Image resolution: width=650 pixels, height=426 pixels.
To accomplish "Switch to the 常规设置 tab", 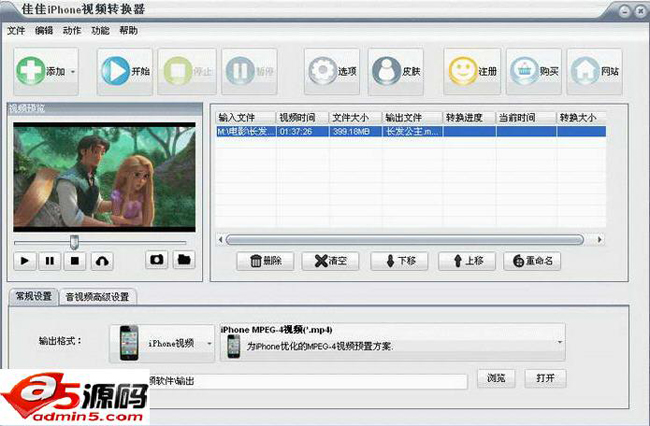I will [x=34, y=296].
